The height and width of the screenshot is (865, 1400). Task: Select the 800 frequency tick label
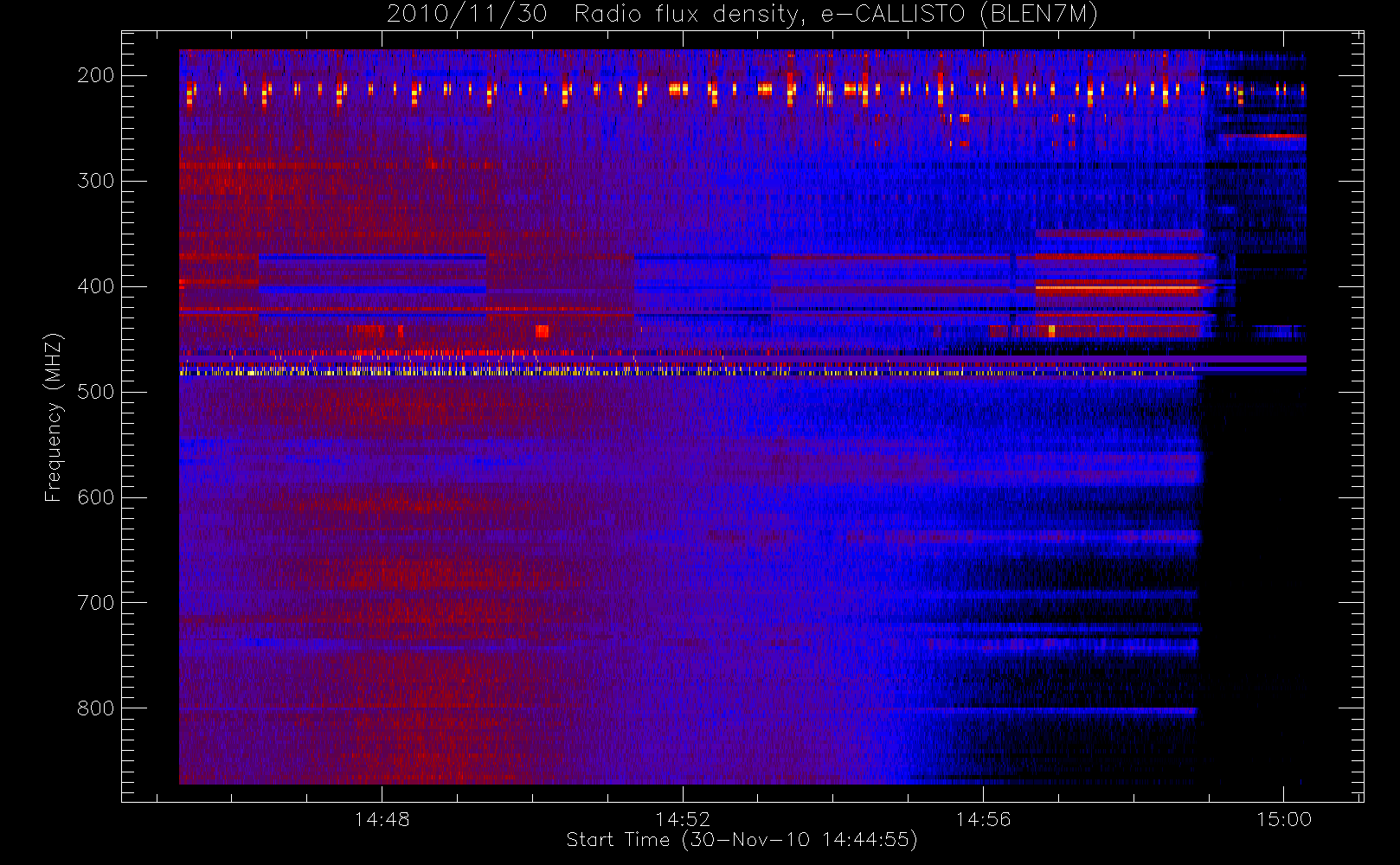[x=95, y=708]
